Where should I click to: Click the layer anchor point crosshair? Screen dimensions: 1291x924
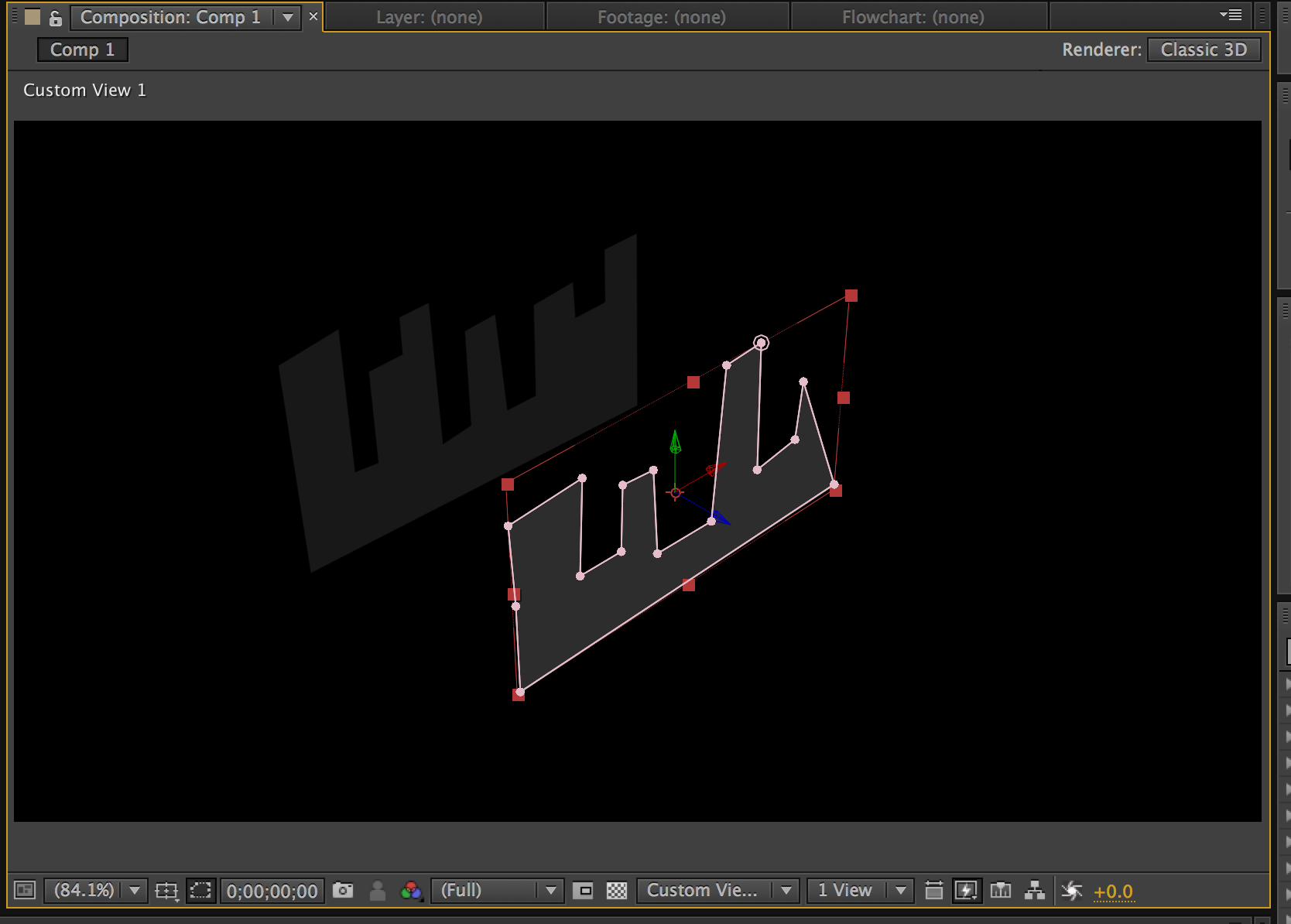pyautogui.click(x=676, y=493)
